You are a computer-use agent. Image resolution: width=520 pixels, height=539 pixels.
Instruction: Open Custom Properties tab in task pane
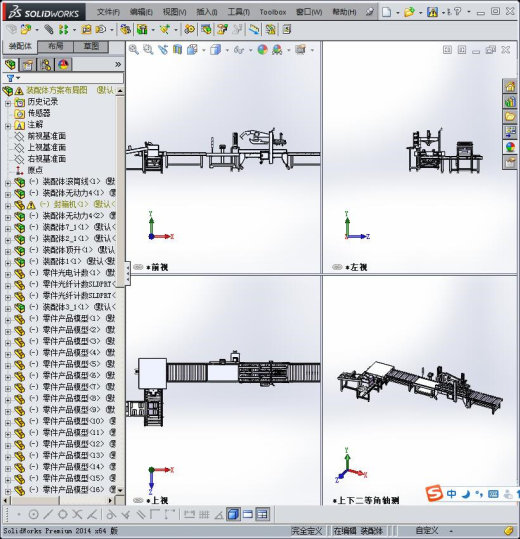[510, 162]
